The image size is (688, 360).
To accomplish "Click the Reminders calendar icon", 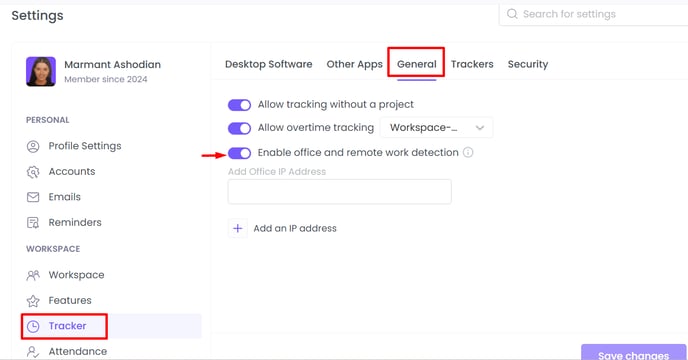I will pos(33,223).
